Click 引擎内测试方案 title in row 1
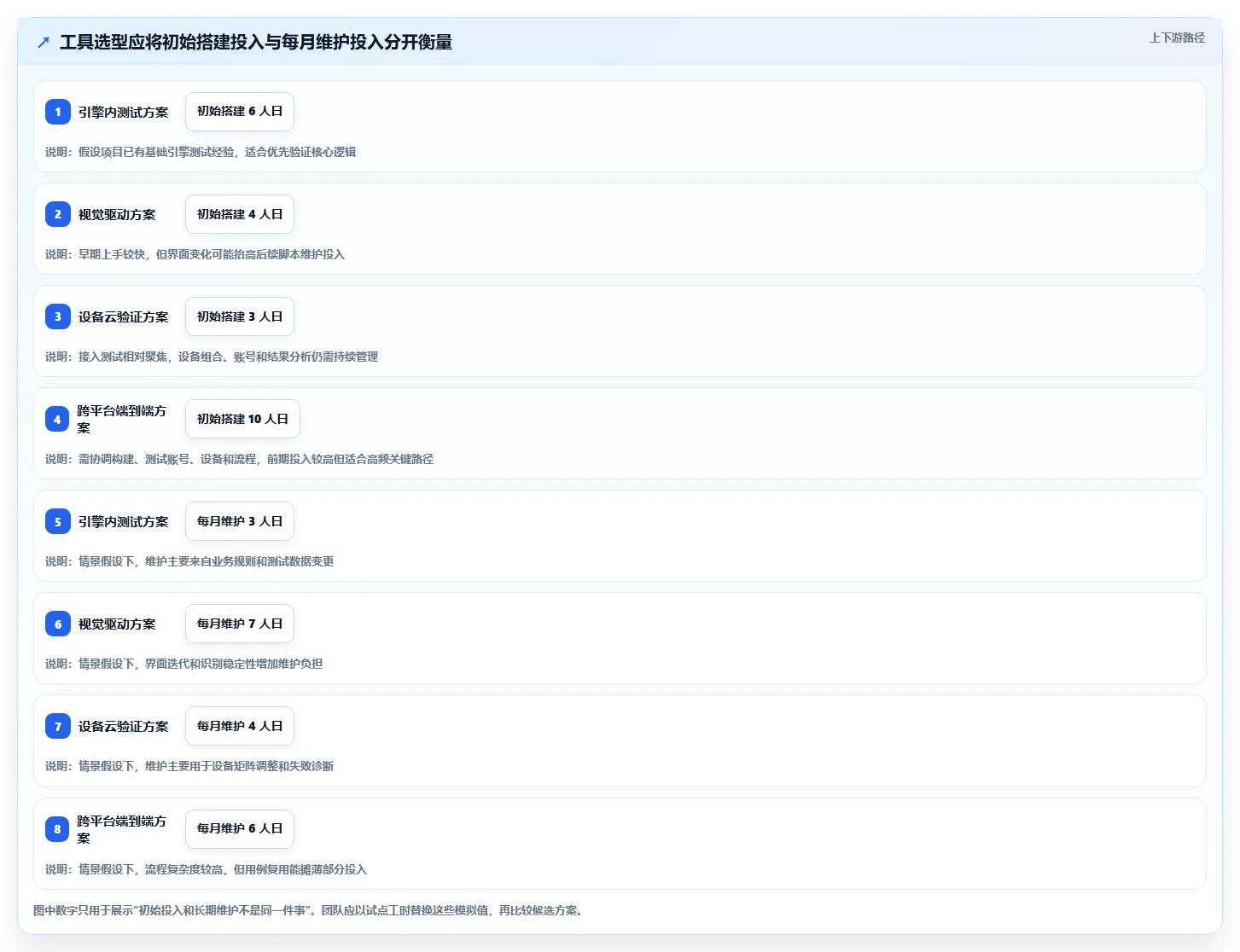The image size is (1240, 952). point(124,112)
